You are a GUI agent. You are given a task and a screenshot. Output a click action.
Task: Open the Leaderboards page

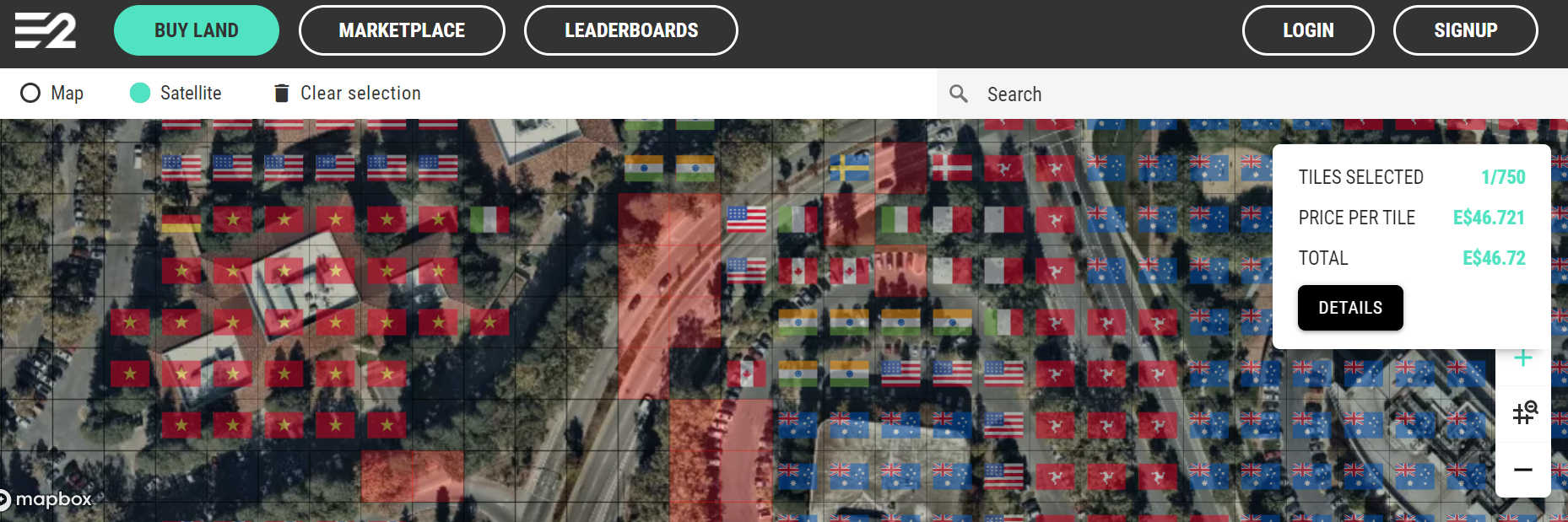(631, 30)
